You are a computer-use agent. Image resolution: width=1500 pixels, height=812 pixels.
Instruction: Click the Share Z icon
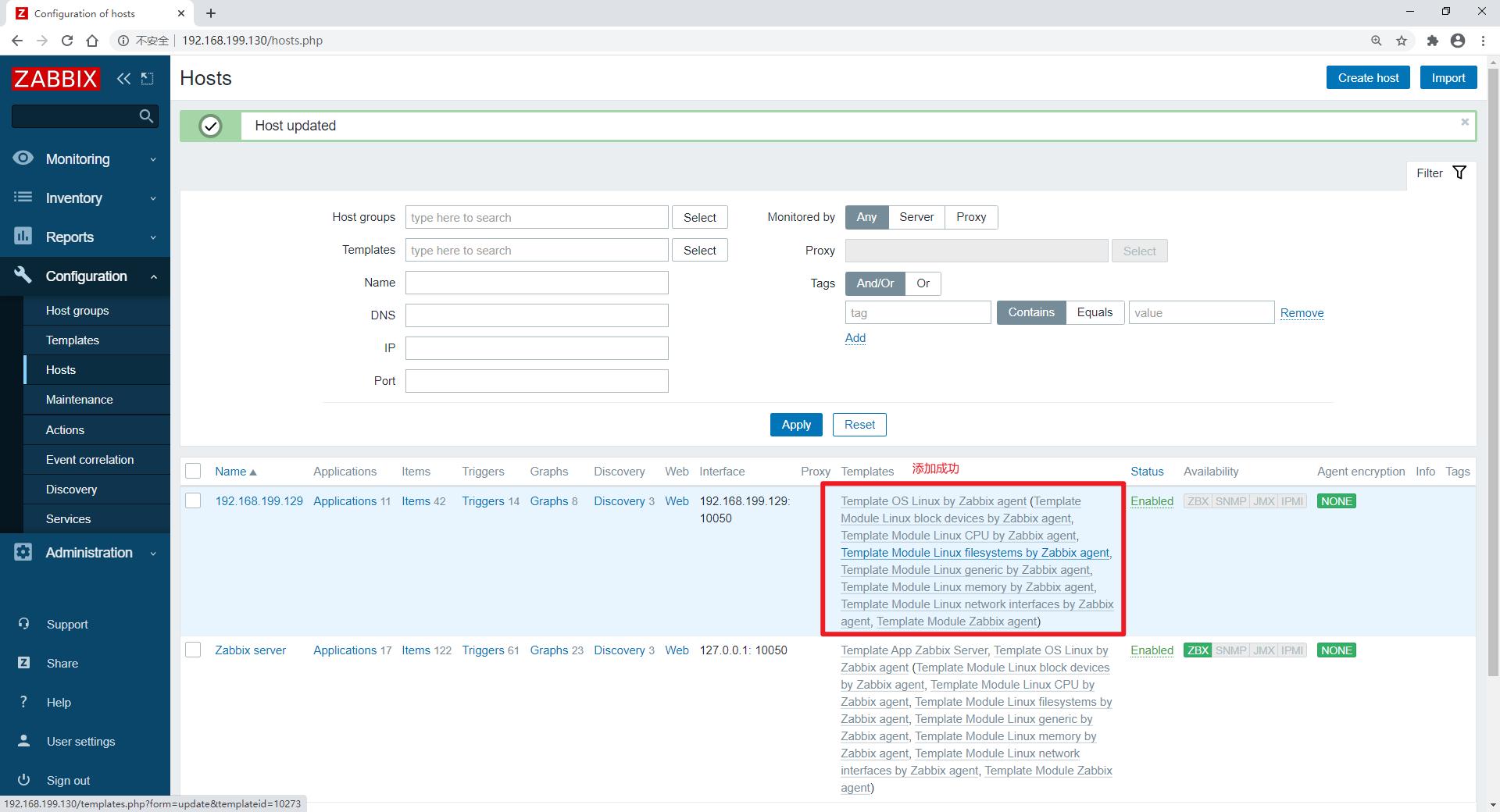pos(23,663)
